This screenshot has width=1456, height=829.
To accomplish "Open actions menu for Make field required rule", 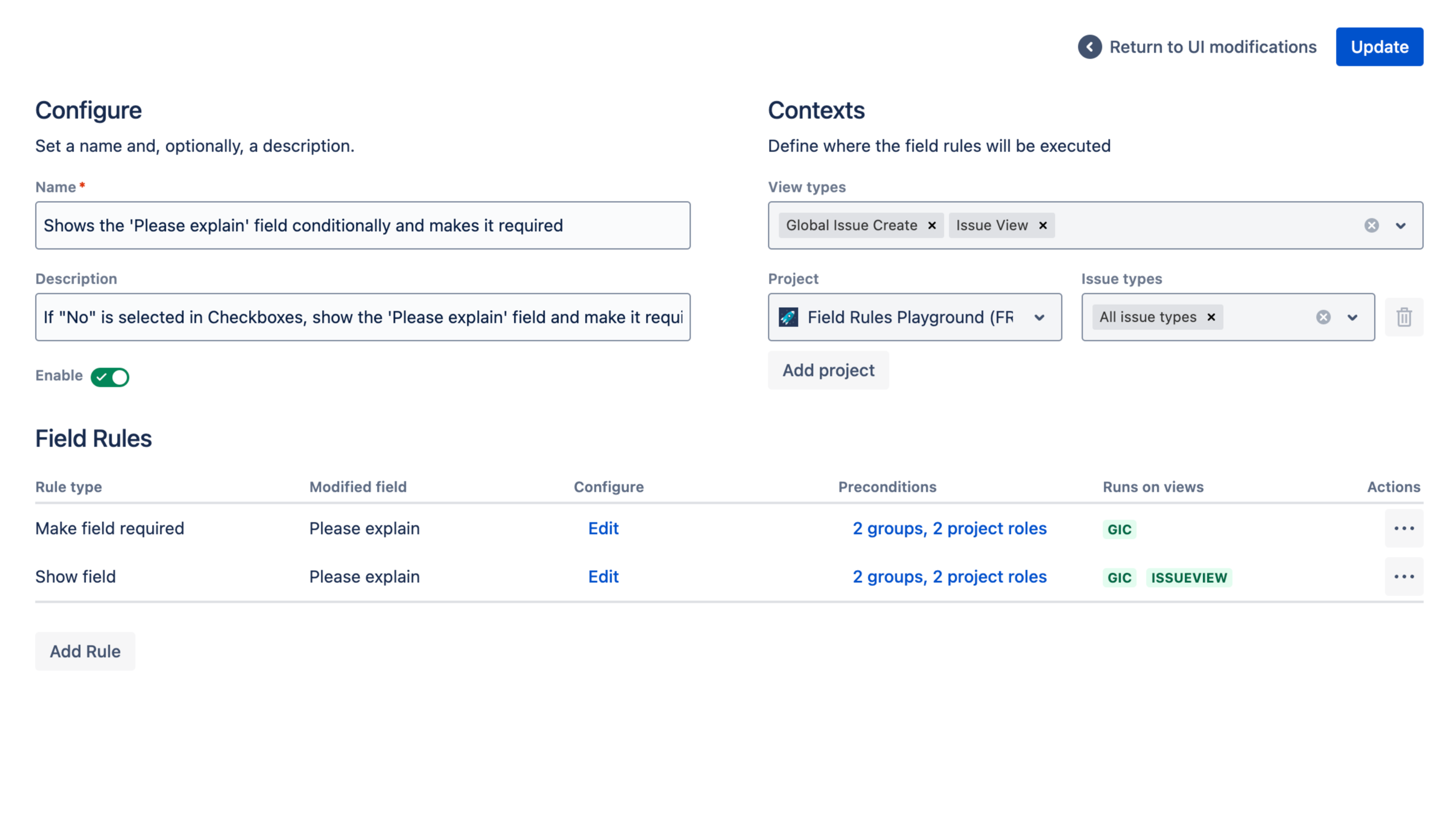I will (x=1404, y=529).
